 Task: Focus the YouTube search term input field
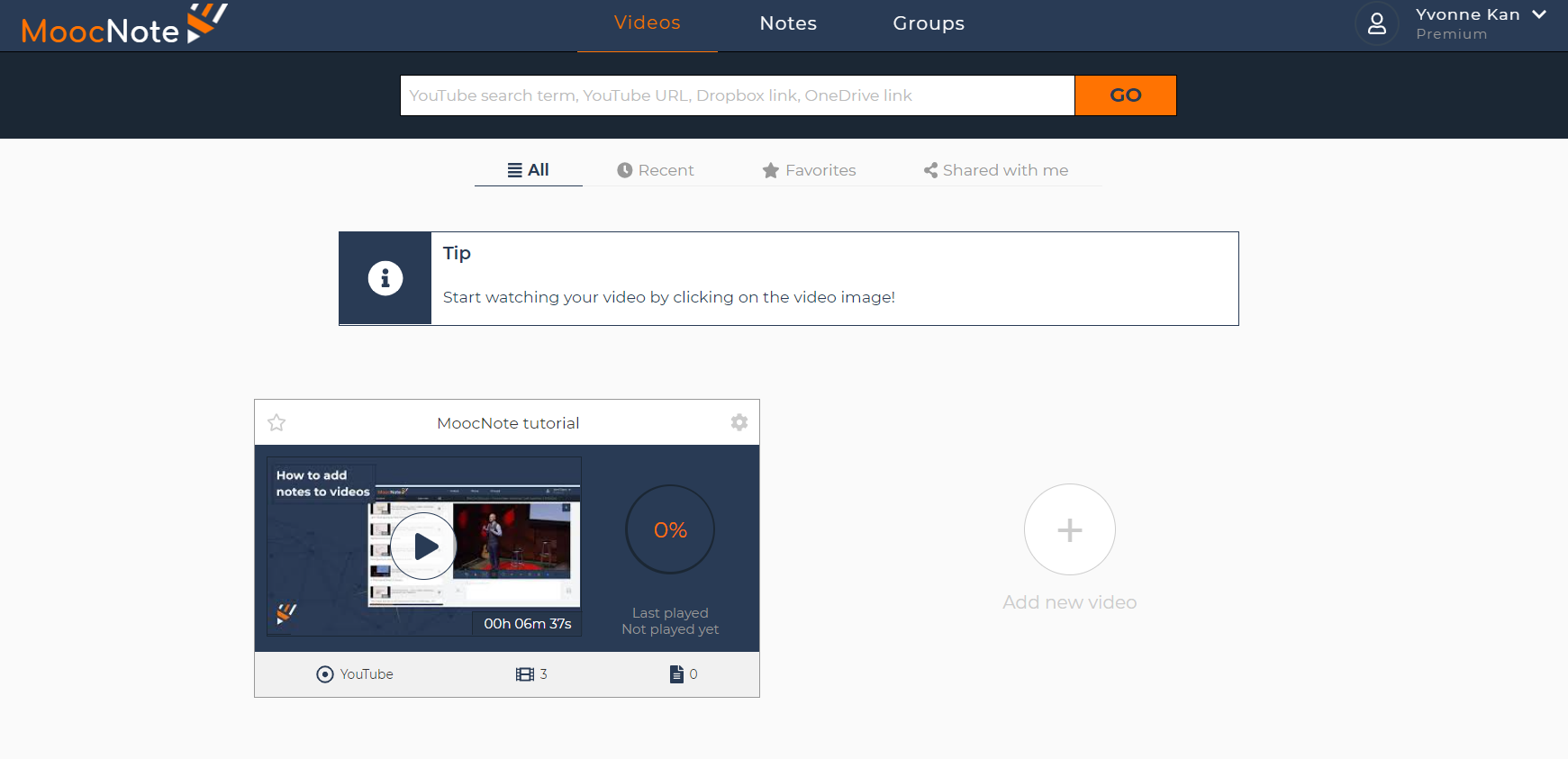[x=737, y=95]
